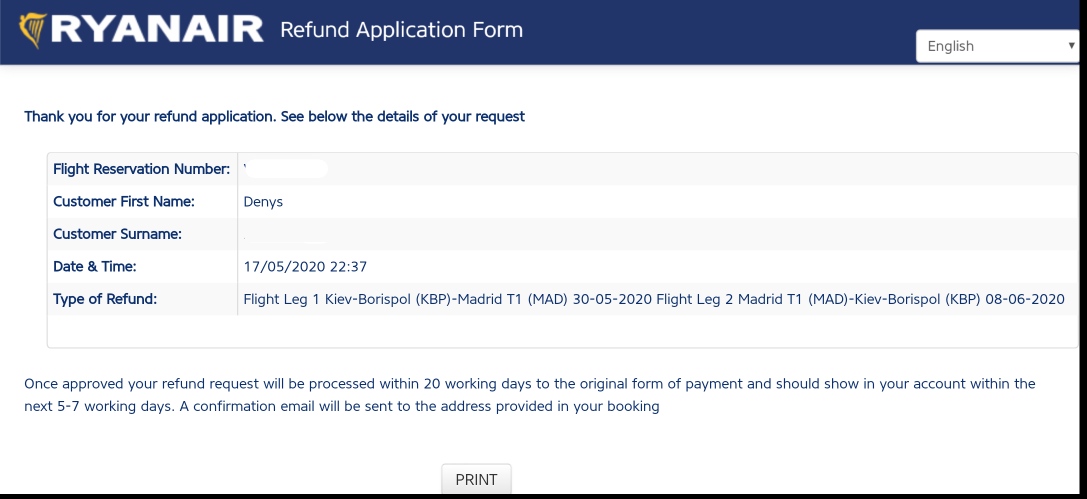Viewport: 1087px width, 499px height.
Task: Click the redacted reservation number value
Action: point(286,169)
